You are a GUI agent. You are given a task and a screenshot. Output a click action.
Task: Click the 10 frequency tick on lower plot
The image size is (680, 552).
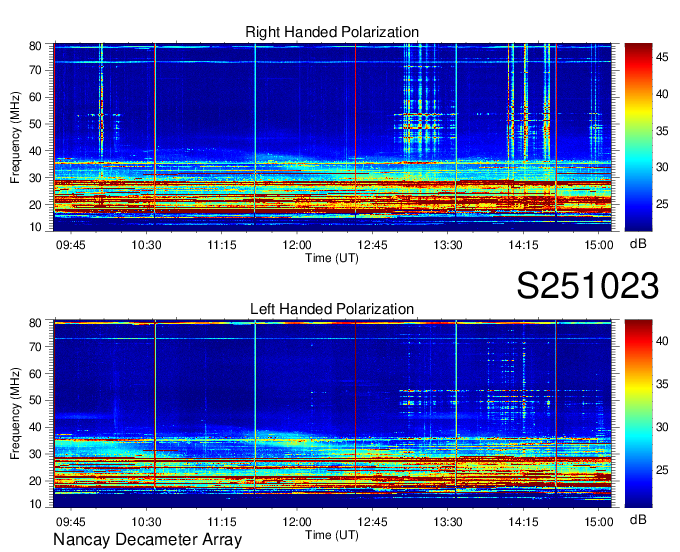click(35, 505)
